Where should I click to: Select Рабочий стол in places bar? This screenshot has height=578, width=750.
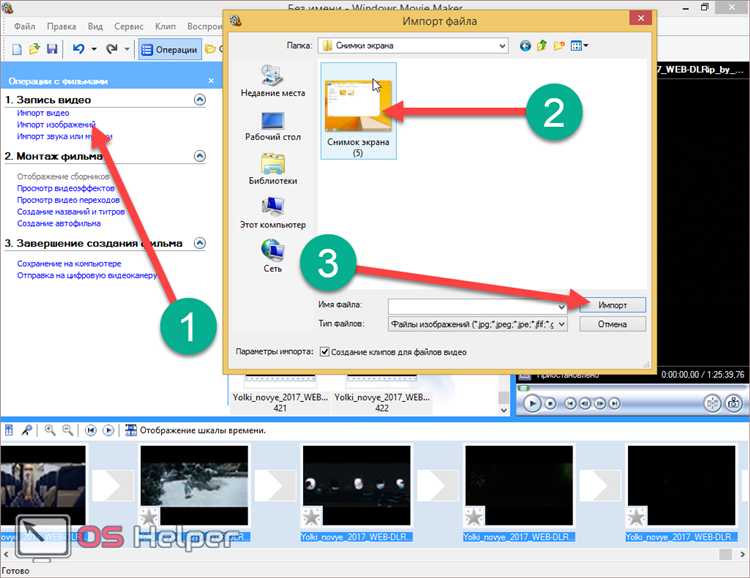(273, 126)
